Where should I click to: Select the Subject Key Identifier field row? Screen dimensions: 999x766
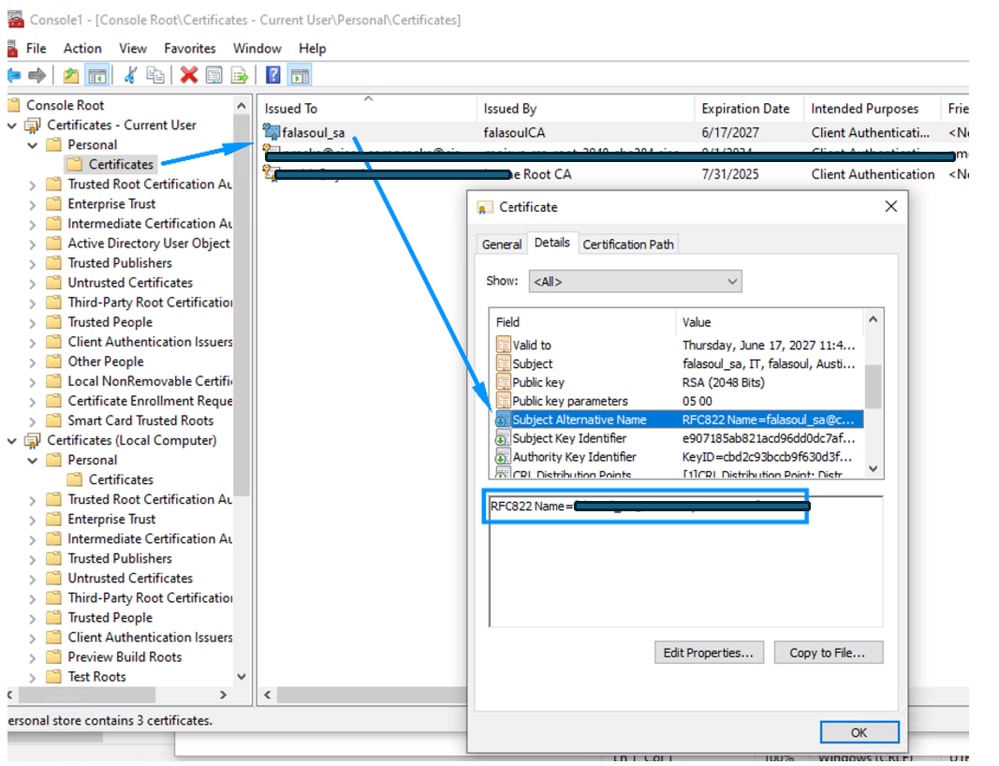coord(569,438)
